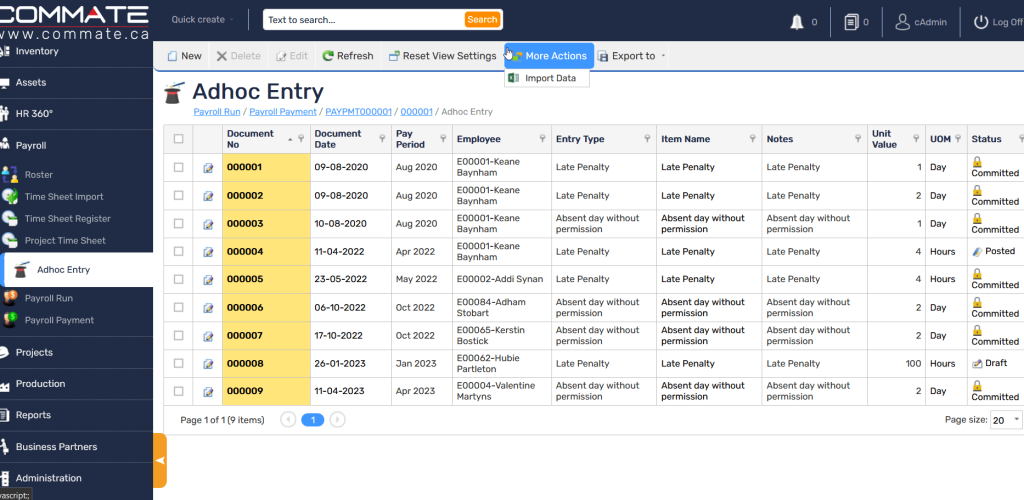The width and height of the screenshot is (1024, 500).
Task: Open edit icon for document 000004
Action: (x=208, y=252)
